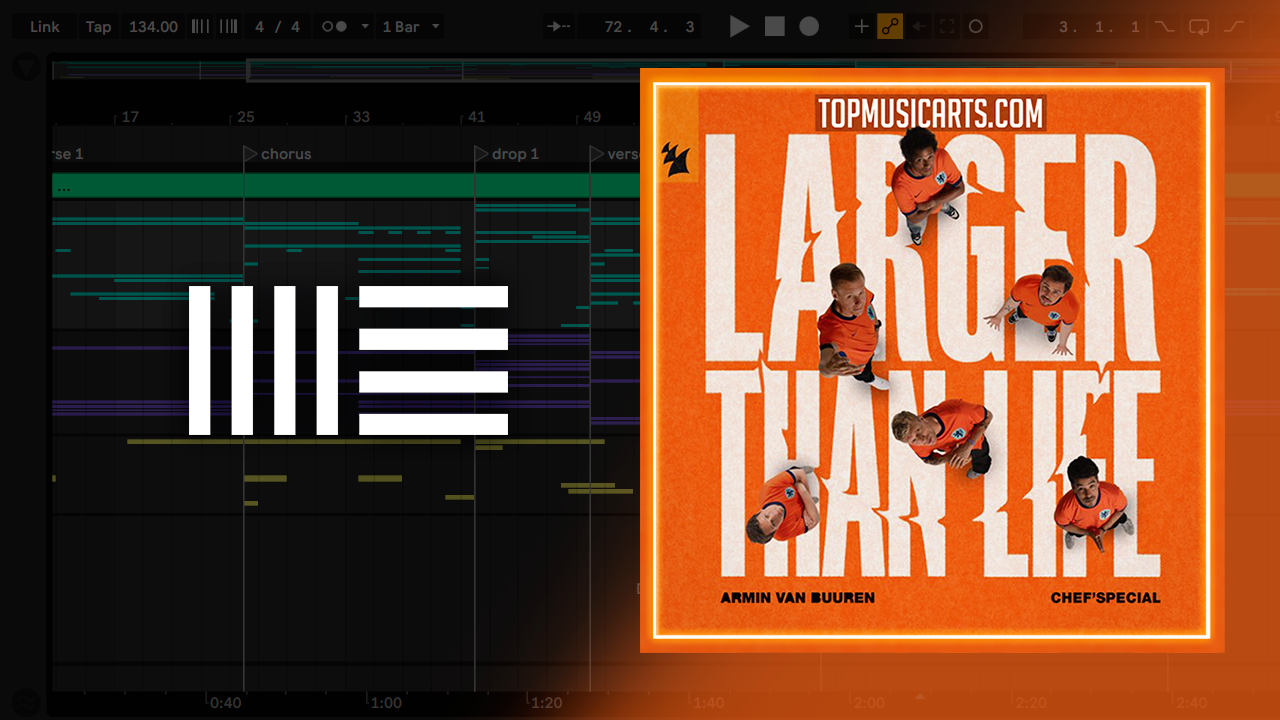Click the Tap tempo button
The width and height of the screenshot is (1280, 720).
tap(98, 27)
